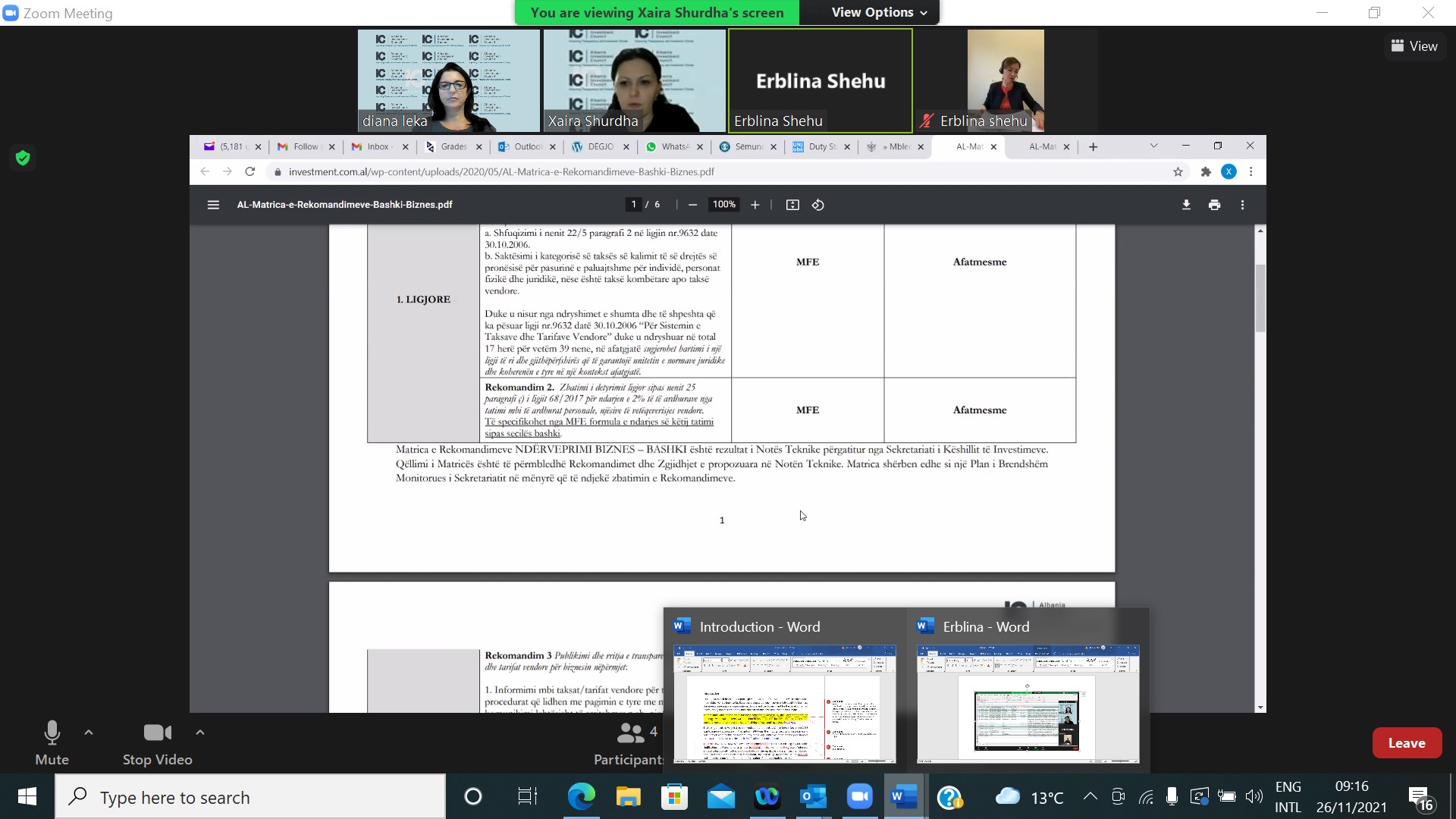
Task: Mute the Zoom microphone
Action: pyautogui.click(x=52, y=742)
